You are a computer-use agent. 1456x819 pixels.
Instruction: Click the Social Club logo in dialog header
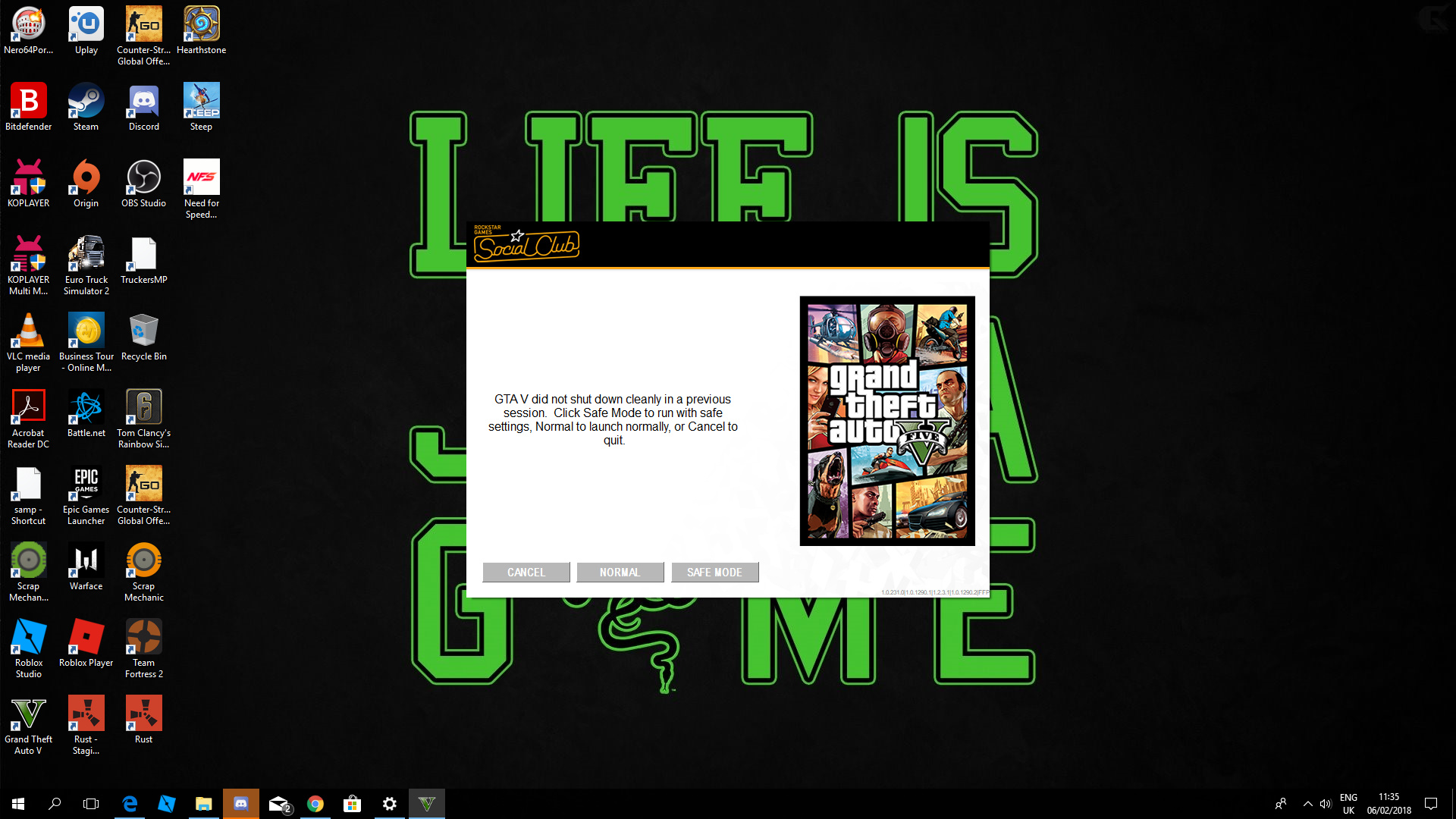(526, 244)
